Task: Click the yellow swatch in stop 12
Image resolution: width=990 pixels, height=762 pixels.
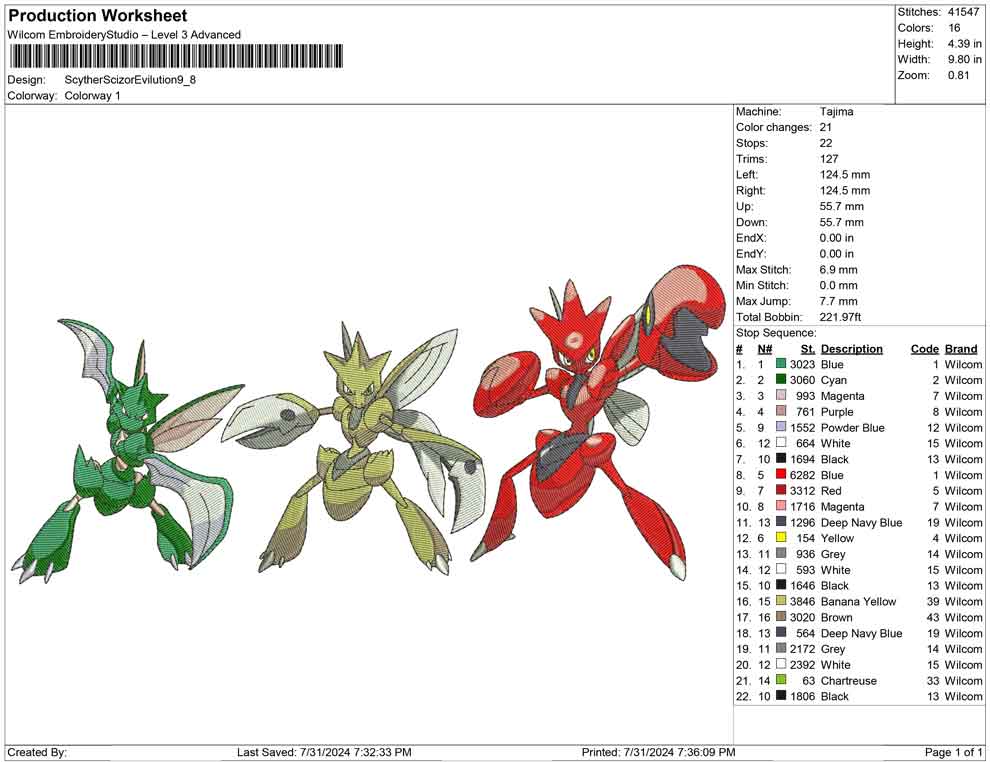Action: pyautogui.click(x=781, y=537)
